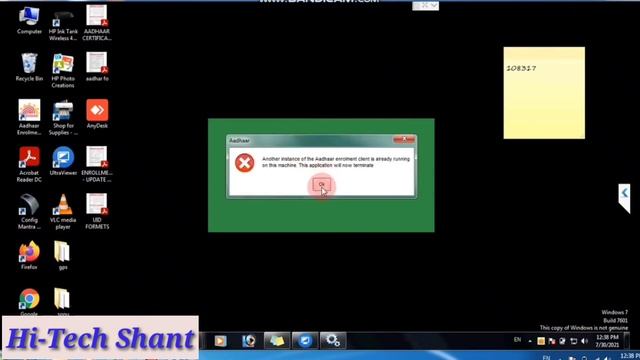The width and height of the screenshot is (640, 360).
Task: Close the Aadhaar error dialog window
Action: tap(404, 140)
